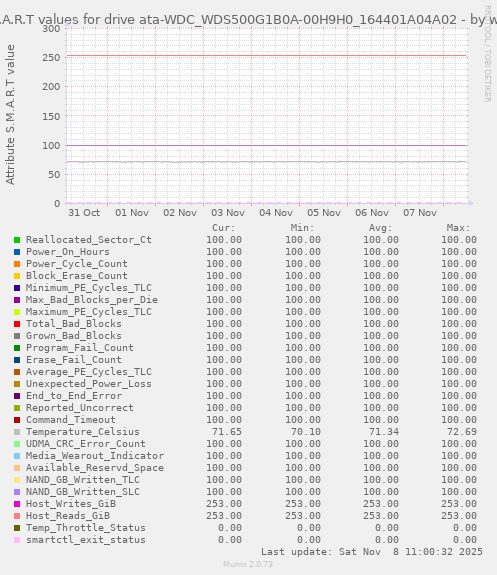Click the 07 Nov x-axis label
Viewport: 497px width, 575px height.
pos(420,213)
